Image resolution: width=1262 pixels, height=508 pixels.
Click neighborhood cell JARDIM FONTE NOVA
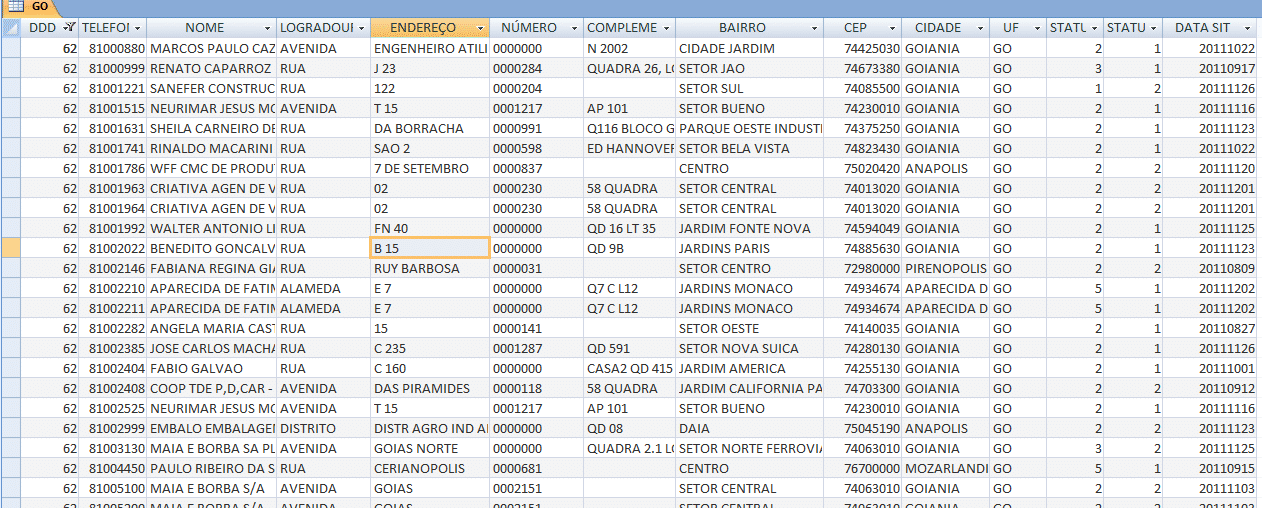pyautogui.click(x=750, y=228)
